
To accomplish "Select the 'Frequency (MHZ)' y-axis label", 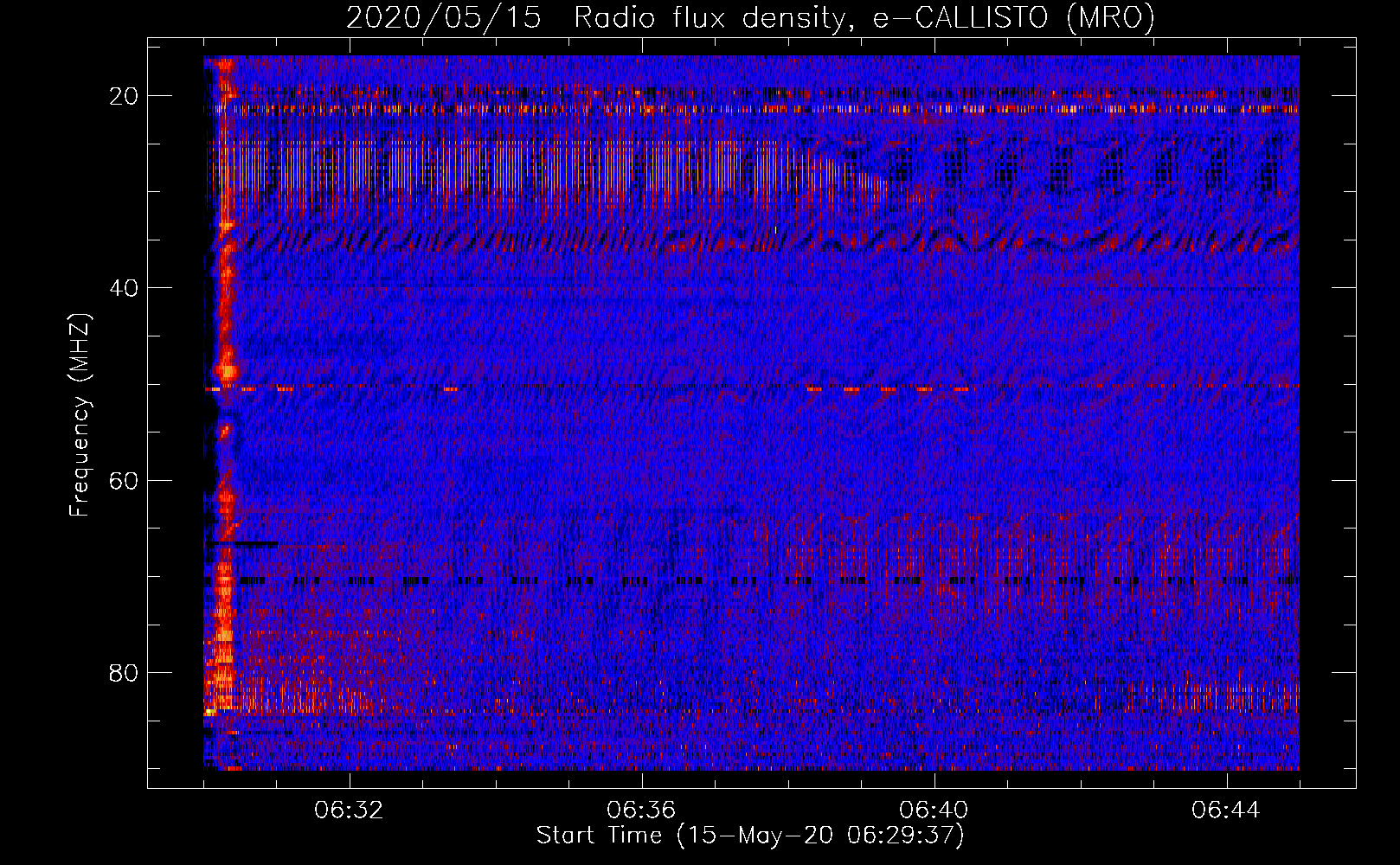I will [79, 415].
